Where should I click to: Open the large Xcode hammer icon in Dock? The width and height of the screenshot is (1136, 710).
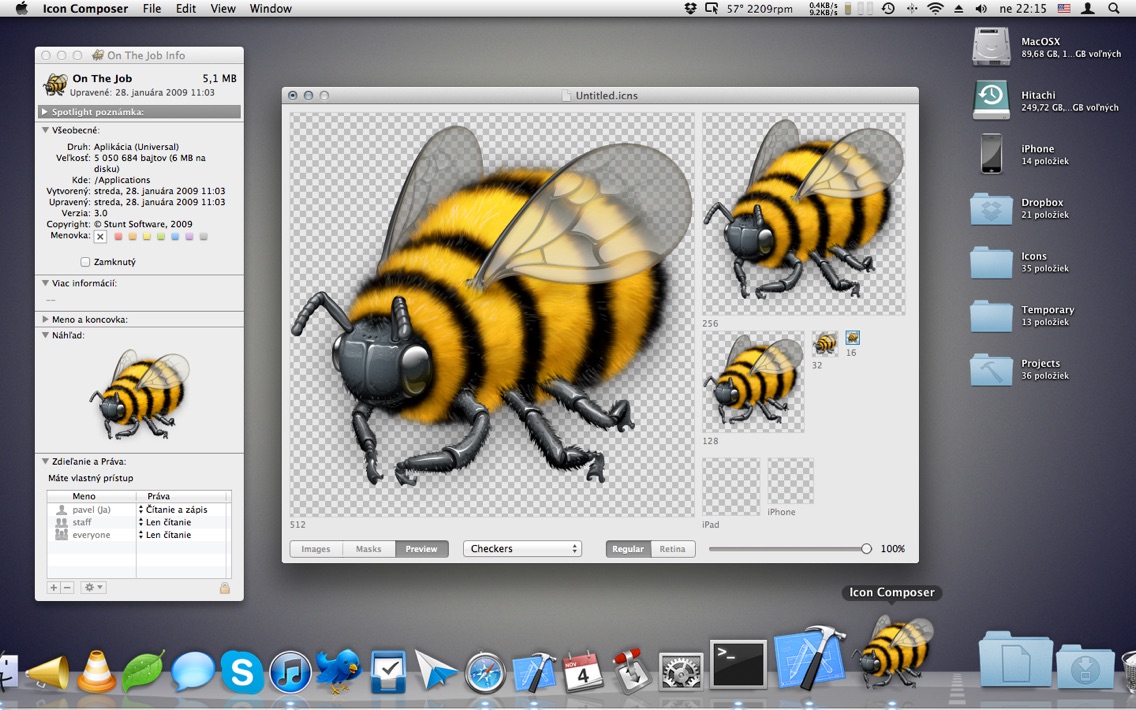pyautogui.click(x=809, y=658)
